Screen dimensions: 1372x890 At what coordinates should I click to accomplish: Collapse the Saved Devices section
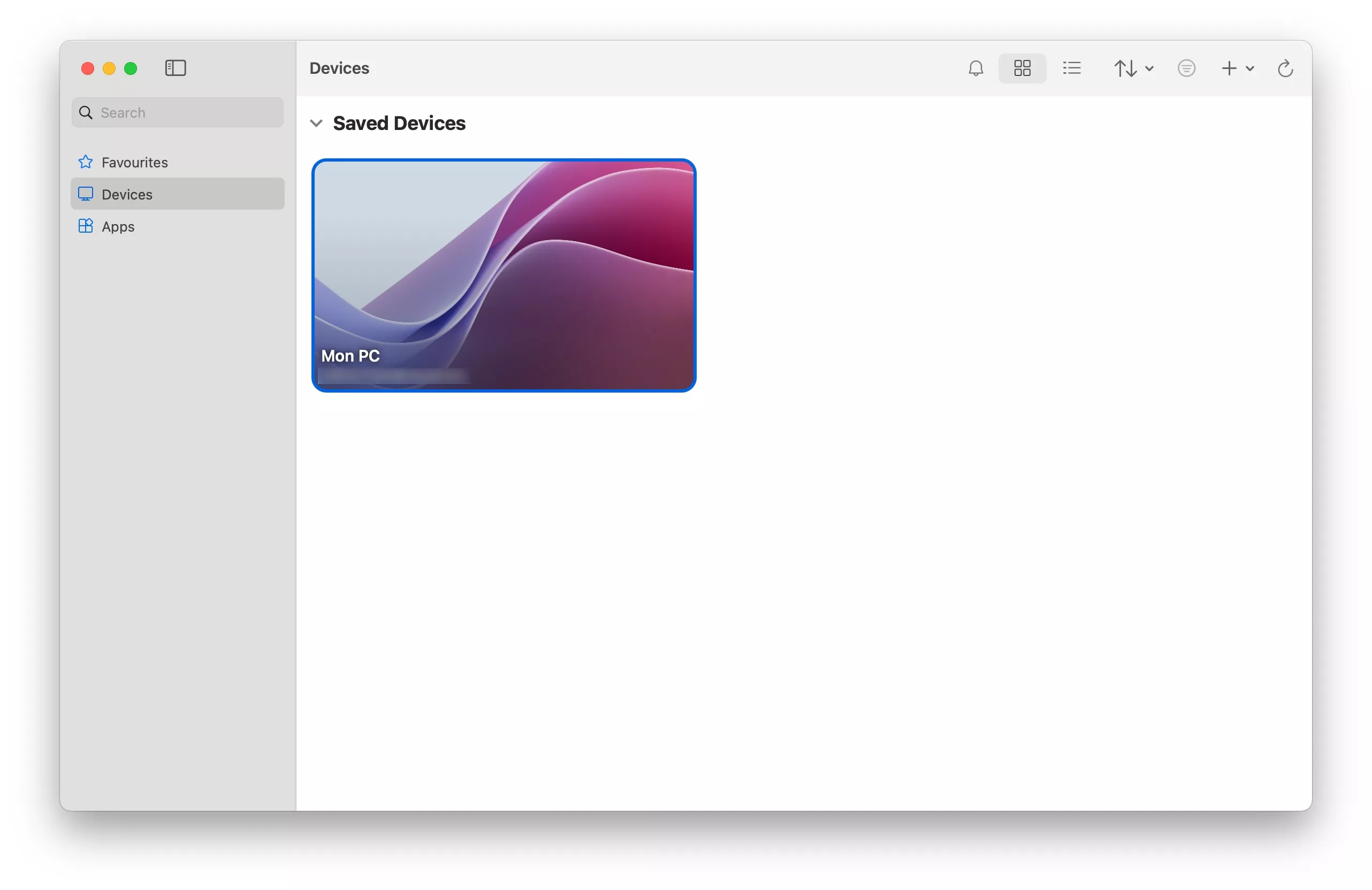pyautogui.click(x=316, y=123)
